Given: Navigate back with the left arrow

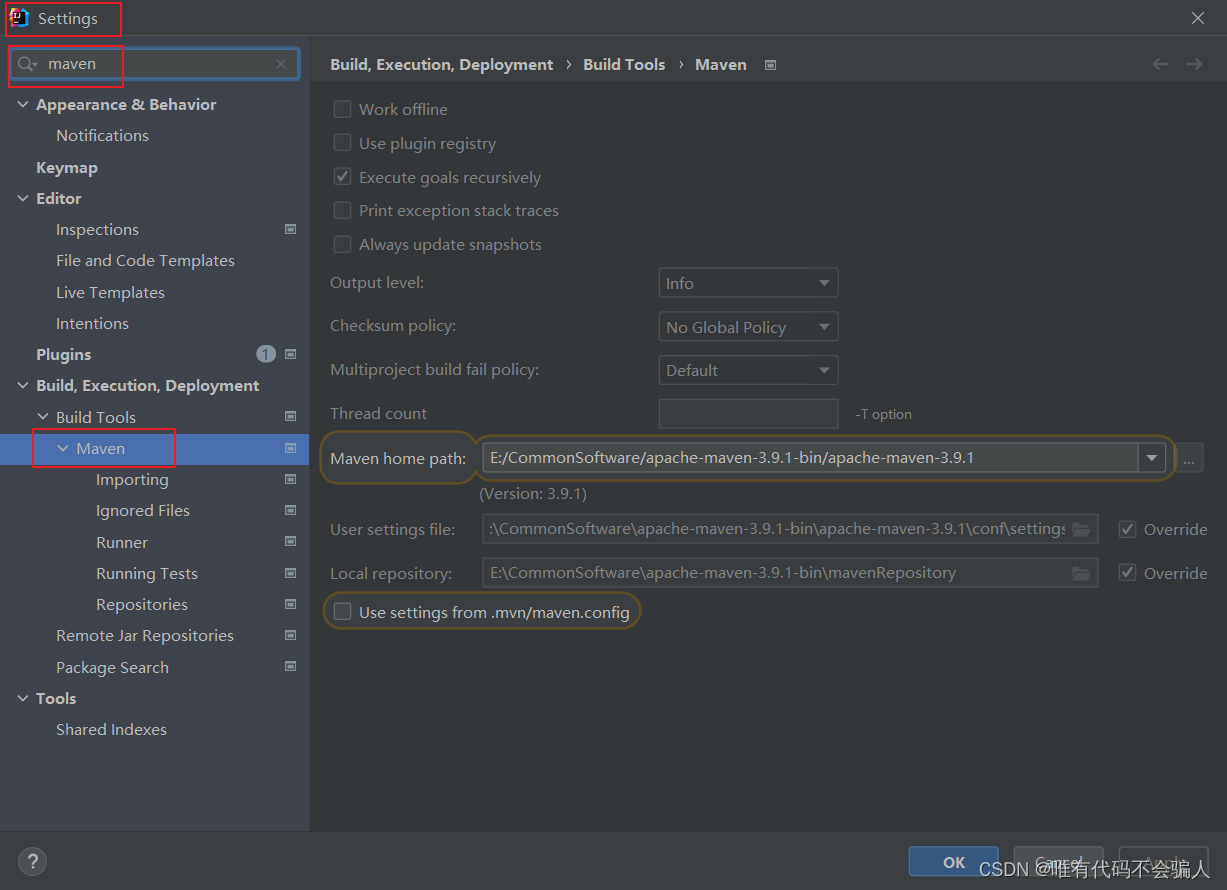Looking at the screenshot, I should coord(1160,64).
